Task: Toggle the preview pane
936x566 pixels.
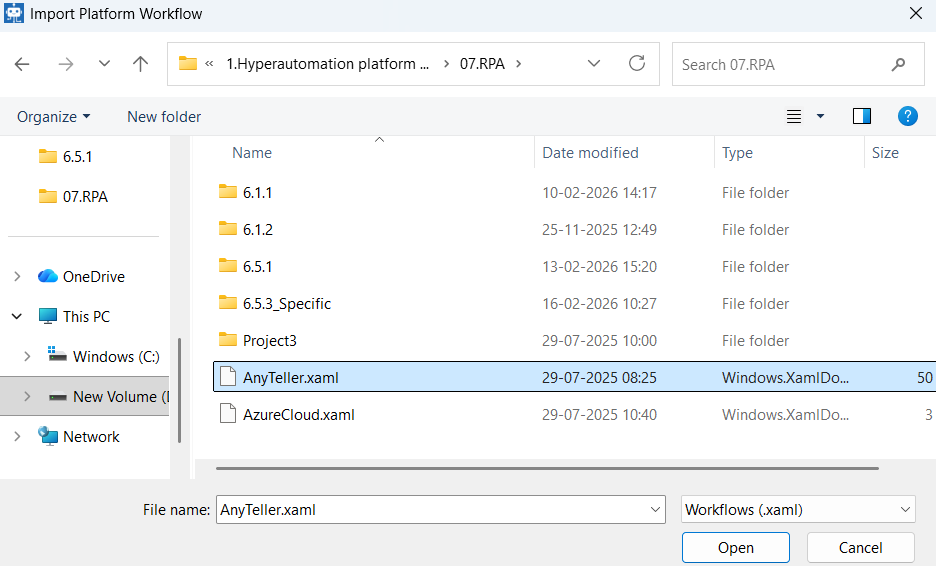Action: tap(861, 116)
